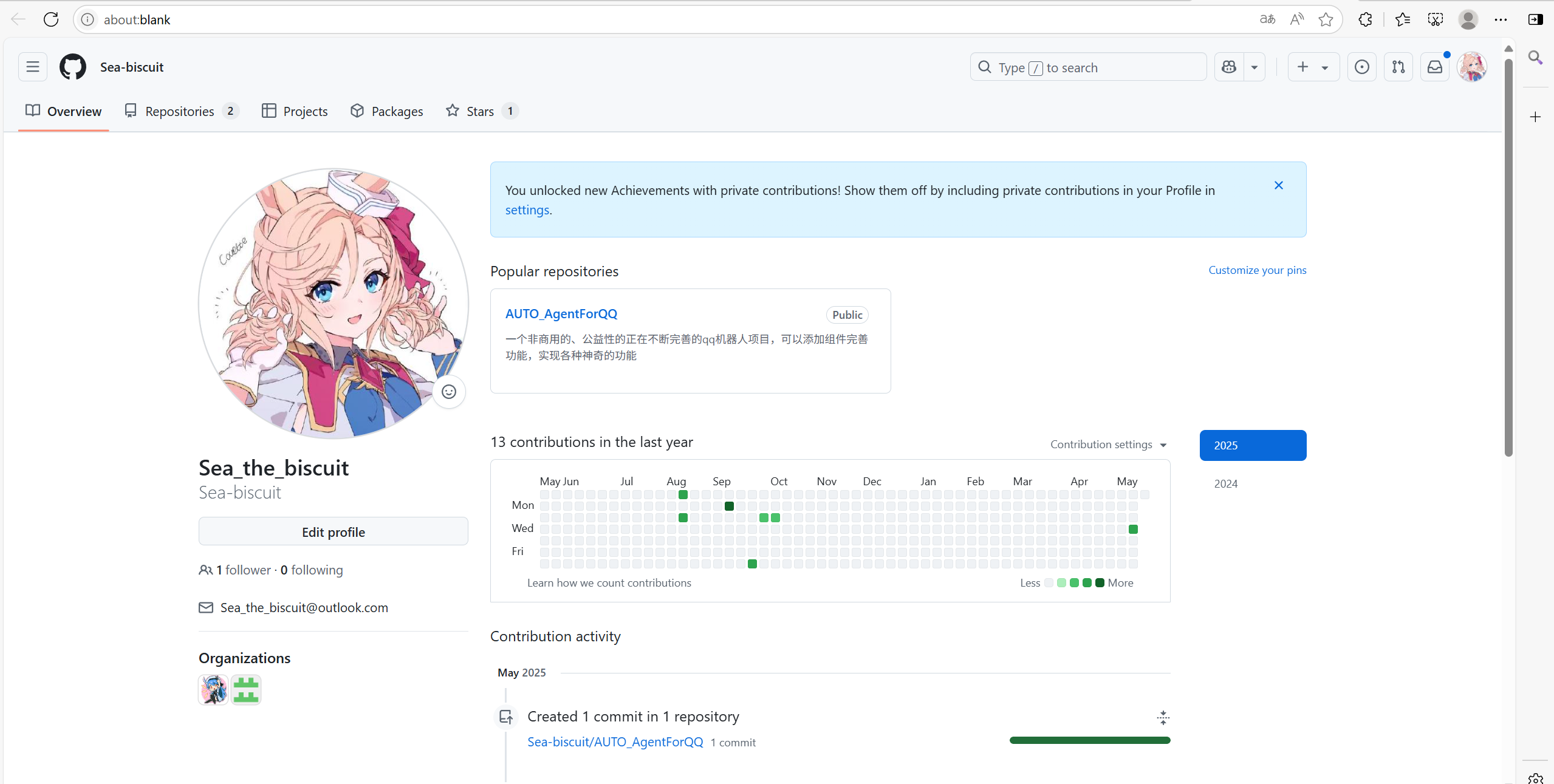
Task: Collapse the commit activity details icon
Action: click(x=1163, y=717)
